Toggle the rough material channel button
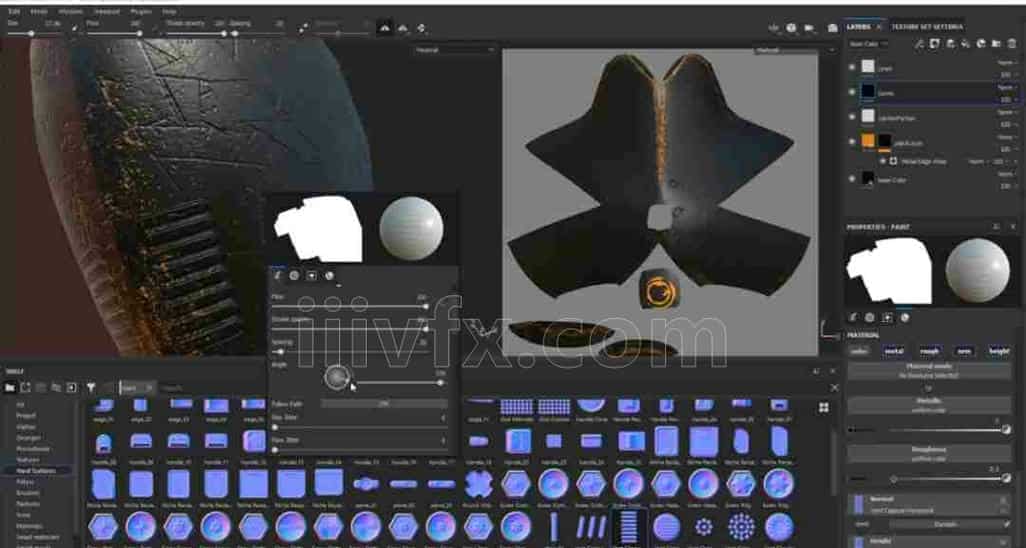Image resolution: width=1026 pixels, height=548 pixels. [930, 352]
